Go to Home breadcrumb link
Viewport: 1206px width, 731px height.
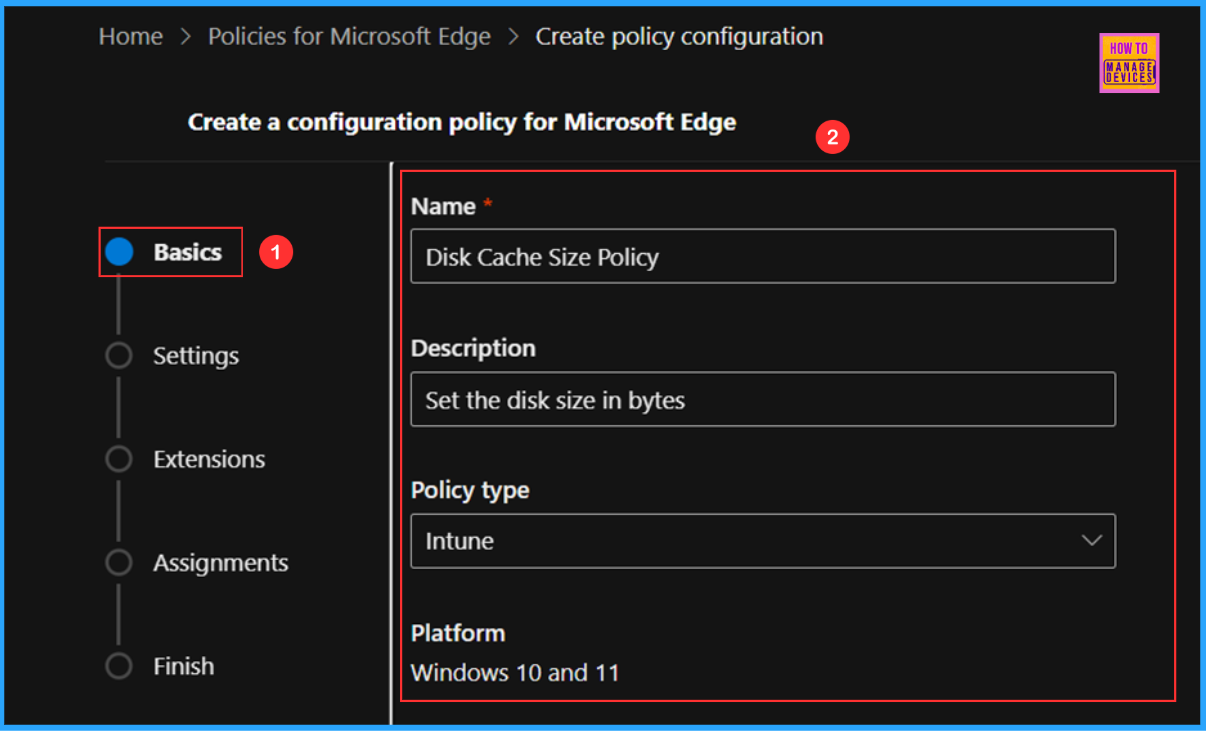click(x=131, y=37)
